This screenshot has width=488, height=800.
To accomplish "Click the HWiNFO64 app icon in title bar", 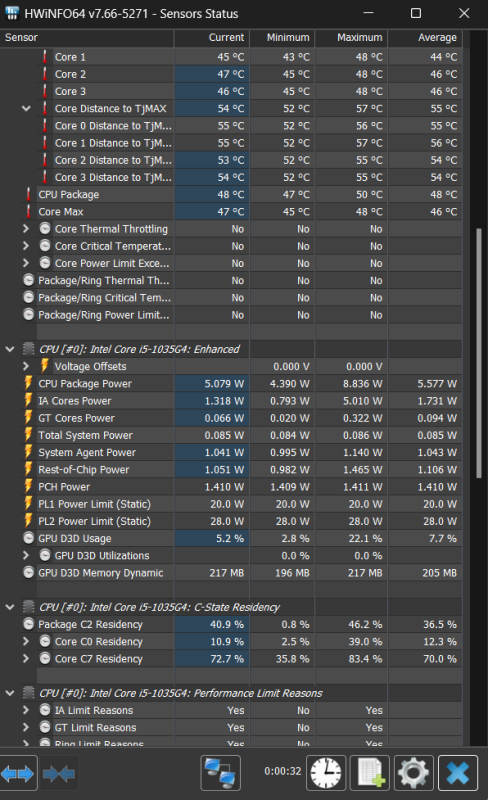I will point(12,13).
